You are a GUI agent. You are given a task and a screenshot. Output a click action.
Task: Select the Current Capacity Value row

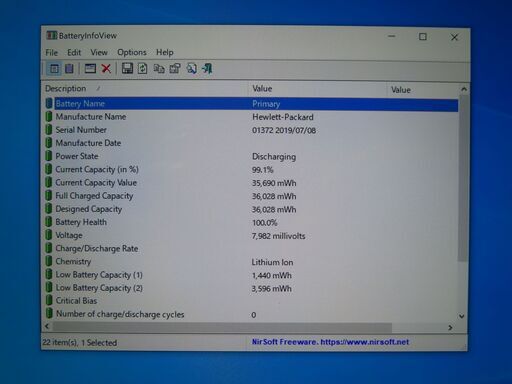click(x=252, y=183)
